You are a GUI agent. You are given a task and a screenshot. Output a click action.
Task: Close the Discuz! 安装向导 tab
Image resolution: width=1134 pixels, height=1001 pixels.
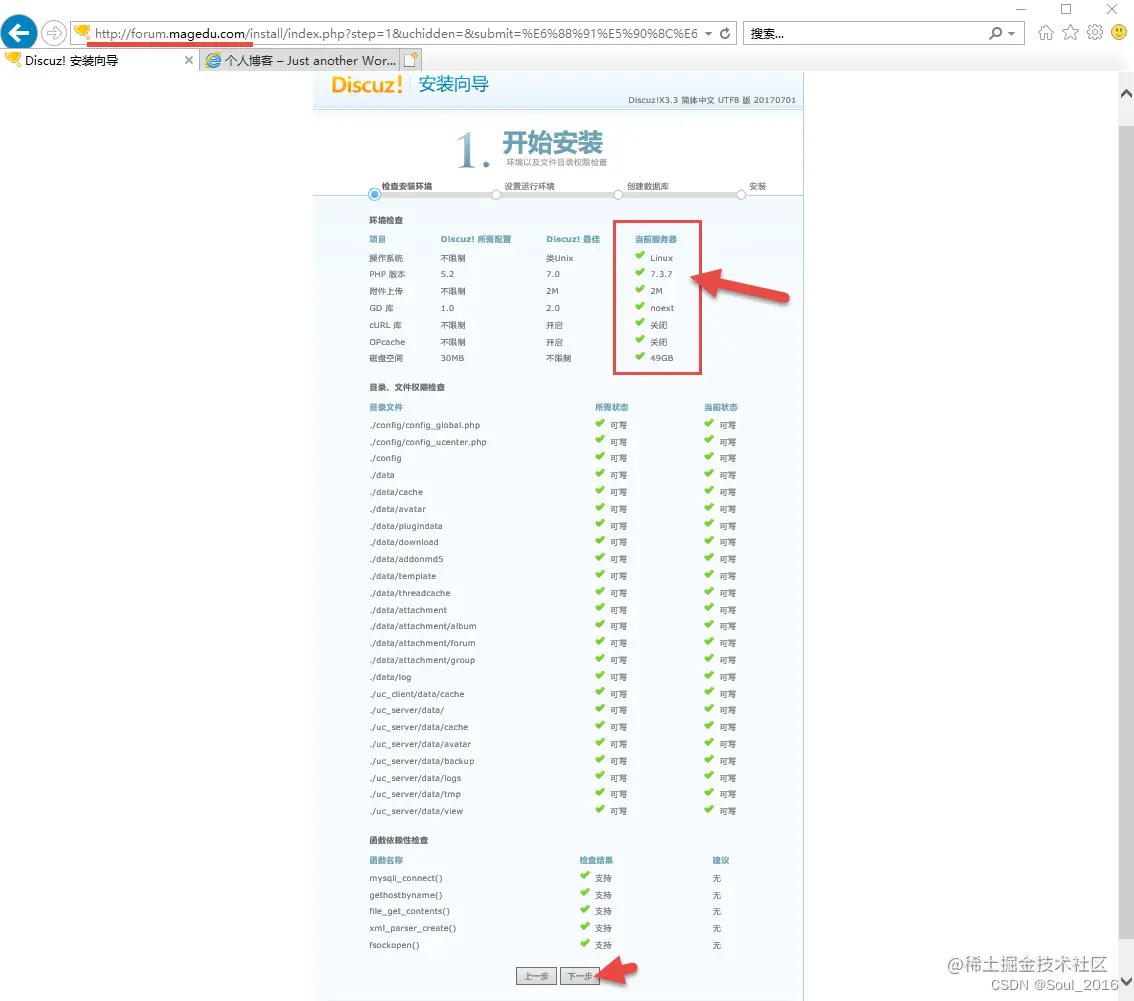(189, 61)
